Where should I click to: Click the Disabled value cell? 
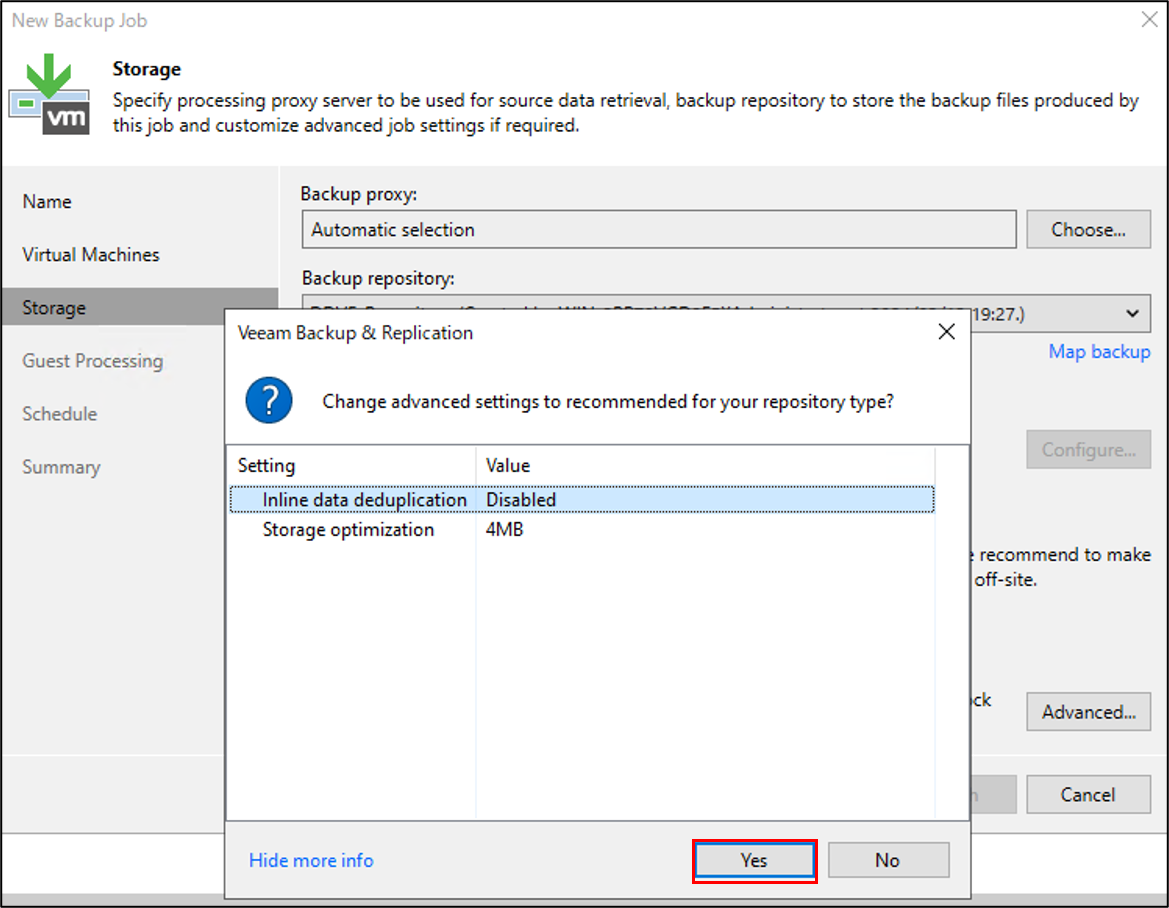point(521,499)
